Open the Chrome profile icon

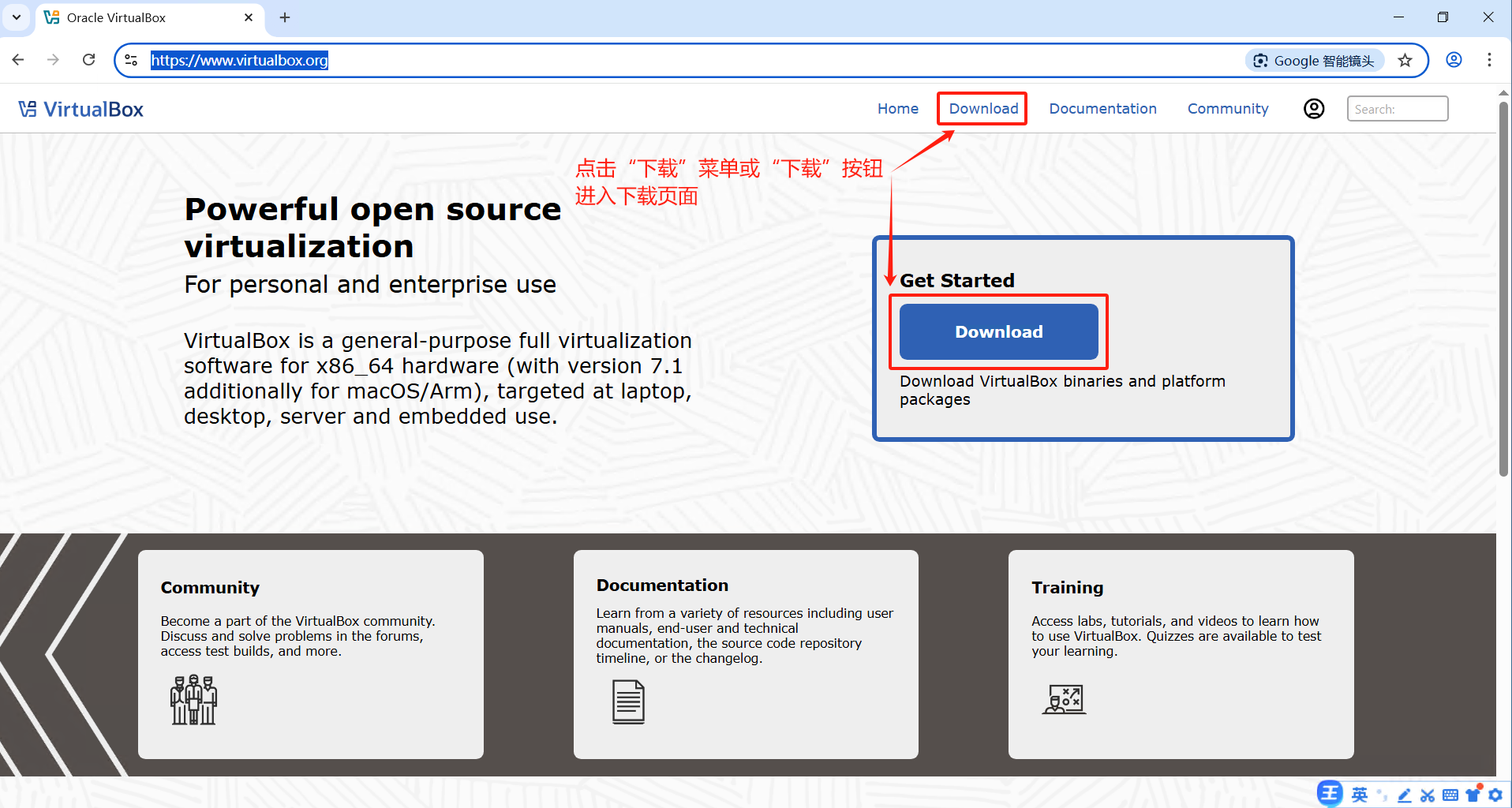coord(1454,60)
